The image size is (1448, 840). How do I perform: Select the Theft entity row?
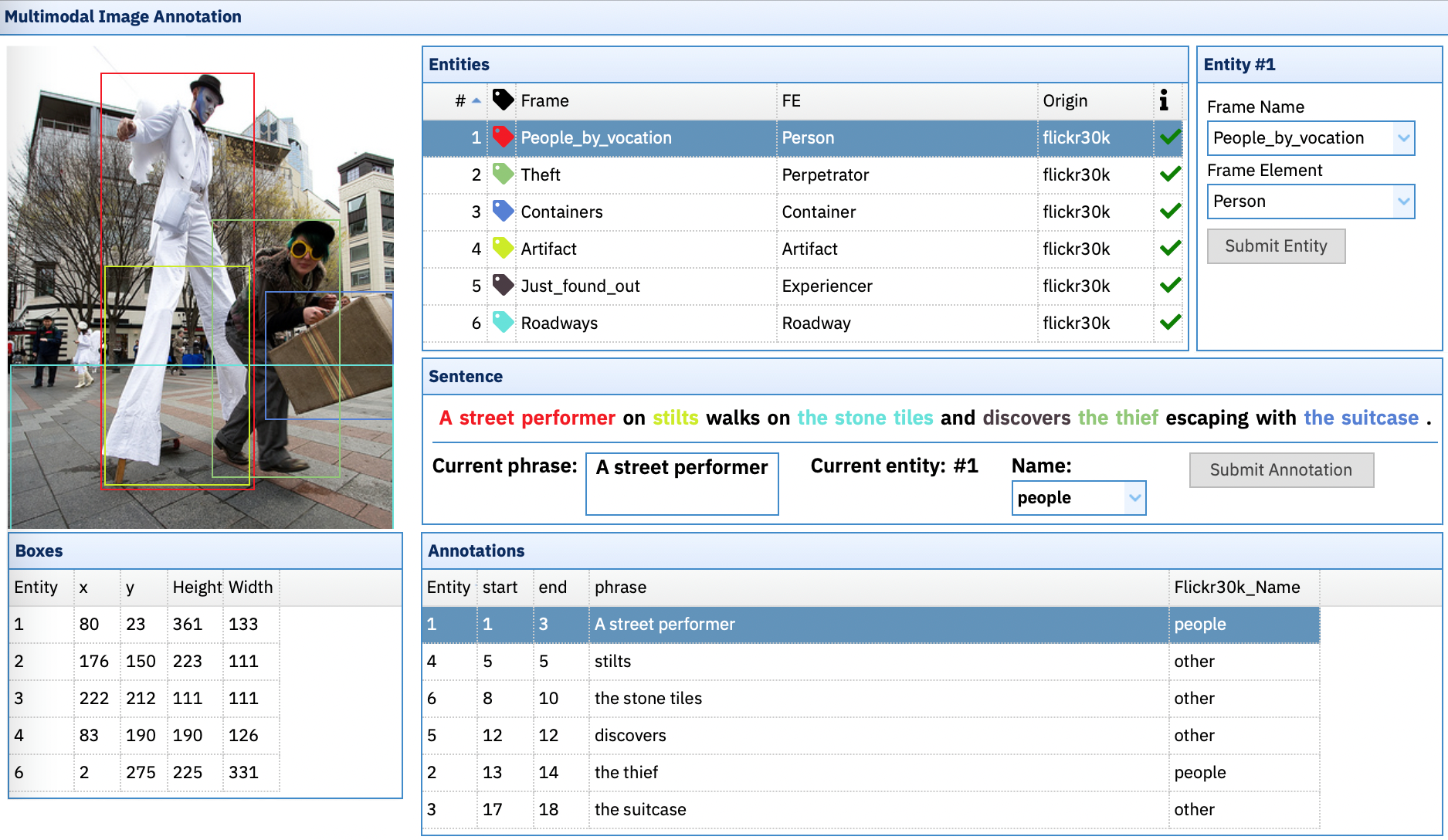pos(805,174)
